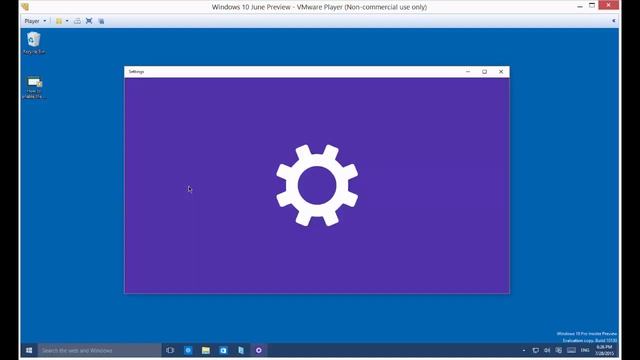Minimize the VMware Player window
Viewport: 640px width, 360px height.
pos(580,6)
